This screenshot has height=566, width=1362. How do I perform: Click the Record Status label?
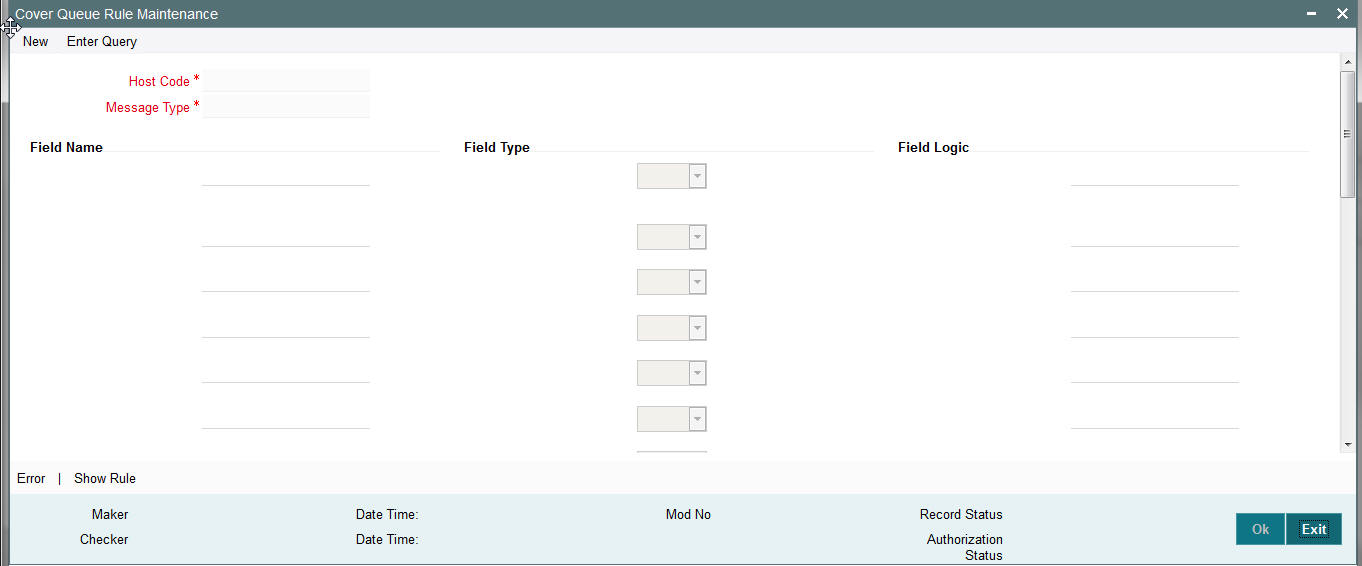pos(961,514)
